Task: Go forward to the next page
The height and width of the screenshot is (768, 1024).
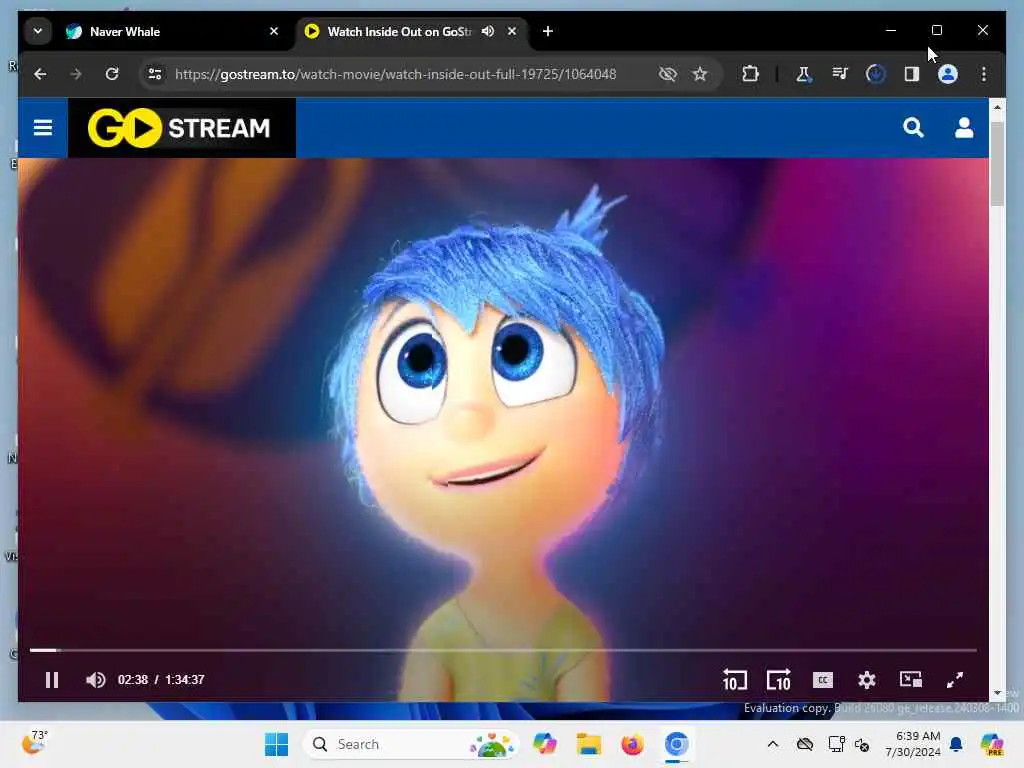Action: [76, 74]
